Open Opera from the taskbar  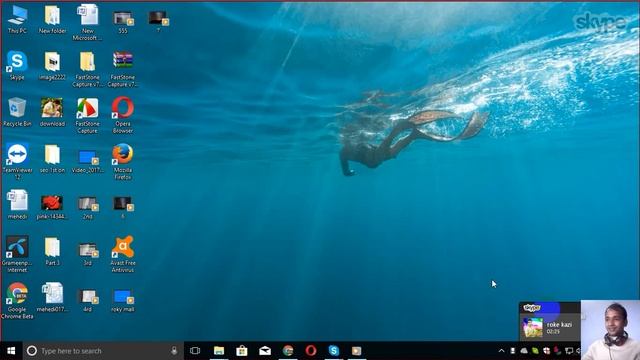[x=311, y=351]
